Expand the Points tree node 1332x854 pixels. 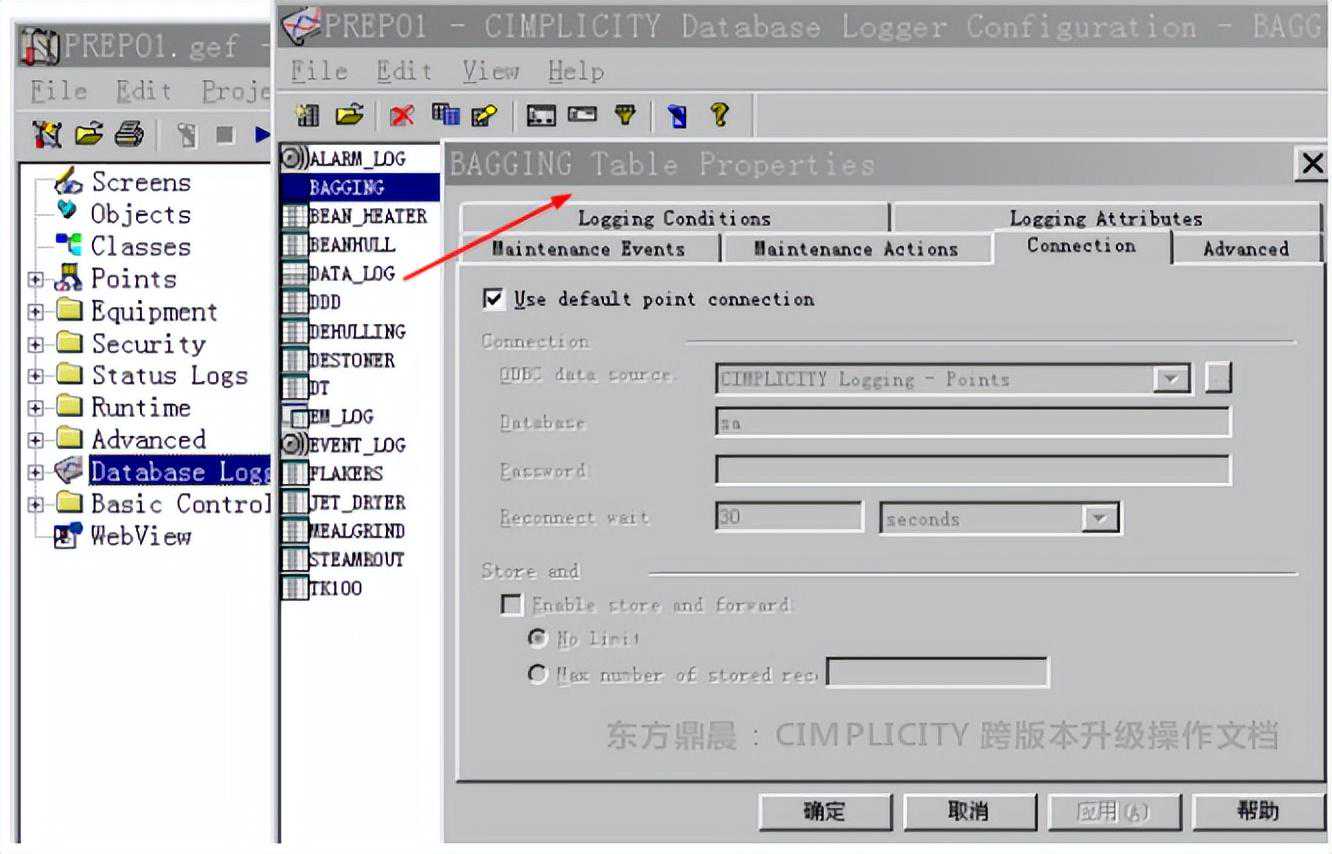36,280
